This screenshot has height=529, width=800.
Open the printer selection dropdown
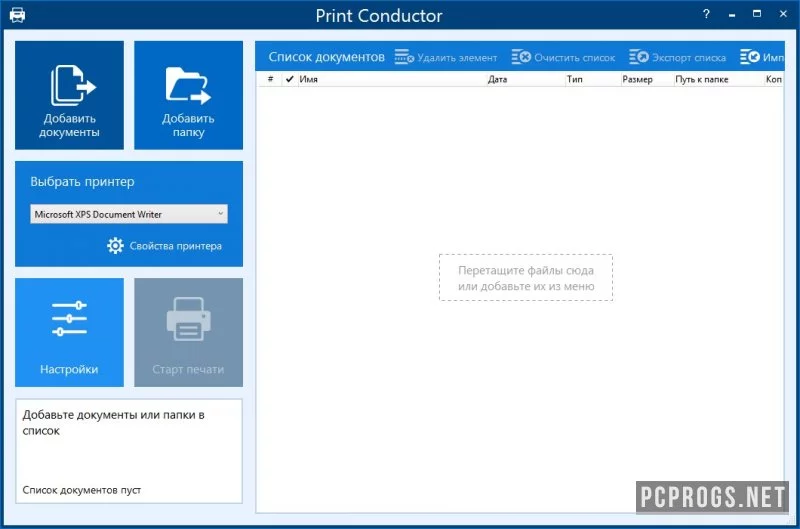(x=129, y=214)
